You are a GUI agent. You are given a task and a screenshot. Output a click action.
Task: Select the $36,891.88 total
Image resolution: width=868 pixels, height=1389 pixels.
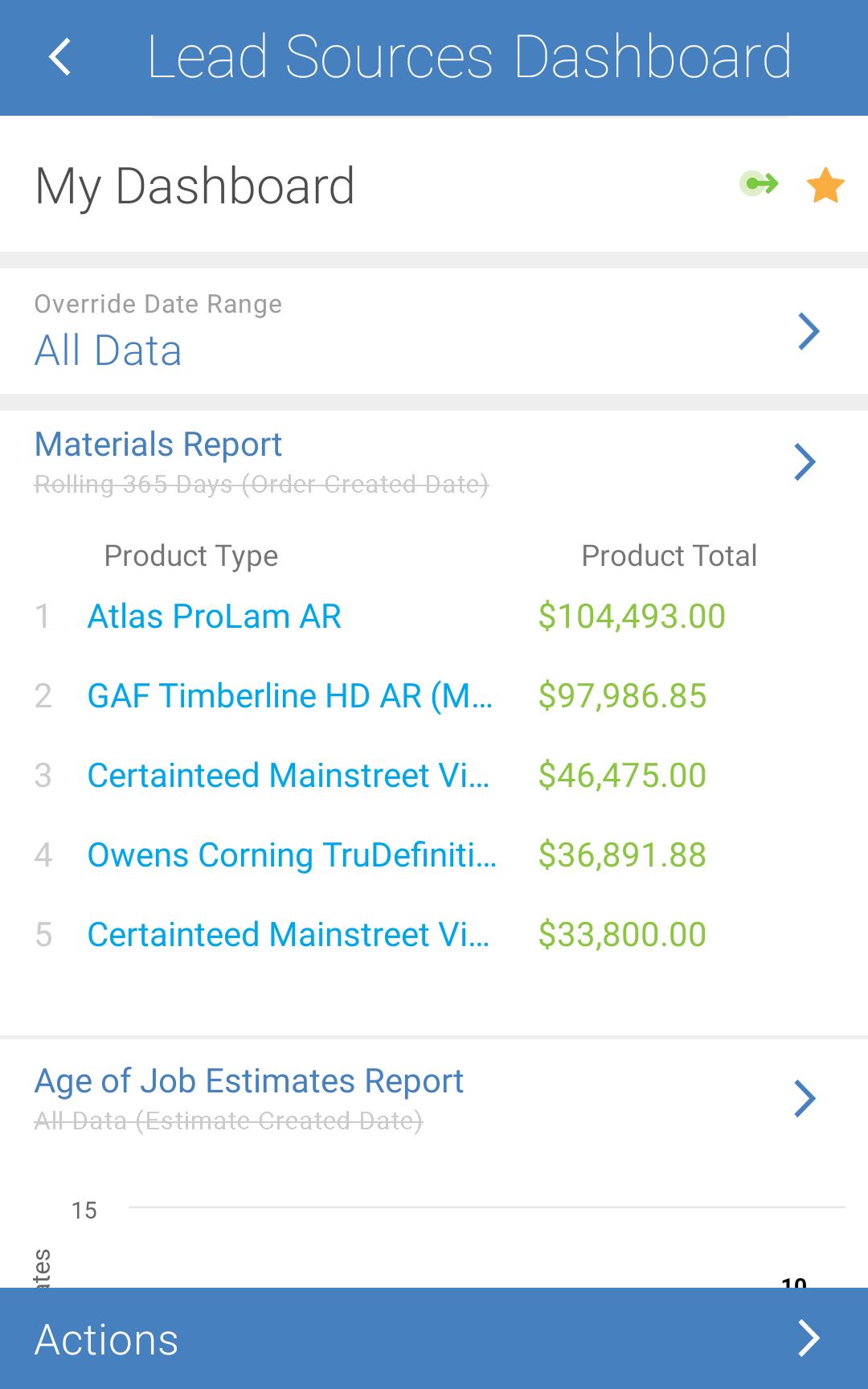622,855
